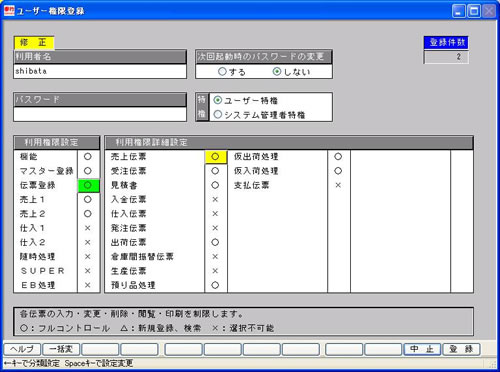Toggle circle mark for 仮出荷処理
500x372 pixels.
point(338,157)
